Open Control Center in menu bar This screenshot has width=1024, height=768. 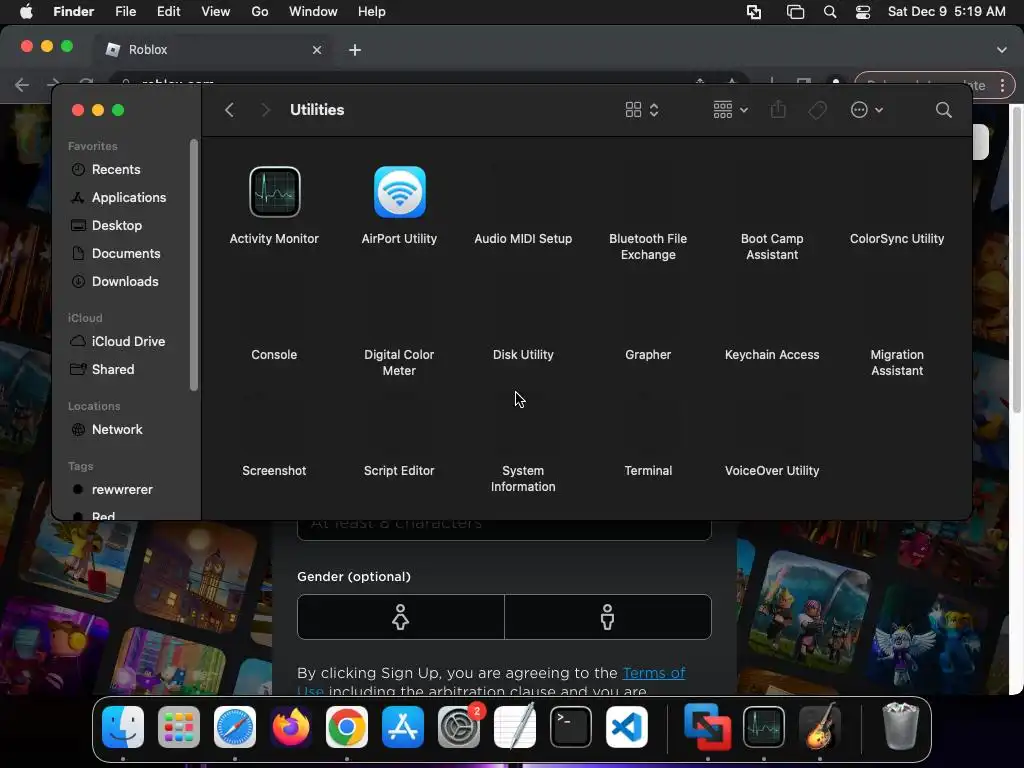[x=863, y=12]
